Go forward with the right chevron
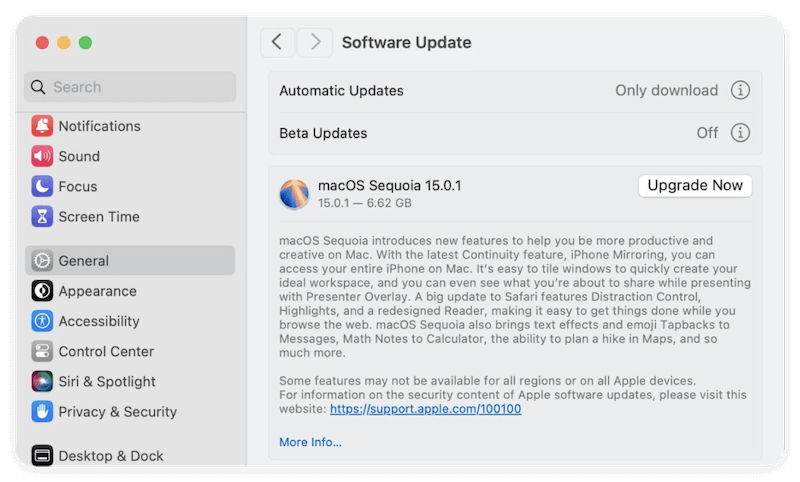This screenshot has height=482, width=800. click(315, 42)
